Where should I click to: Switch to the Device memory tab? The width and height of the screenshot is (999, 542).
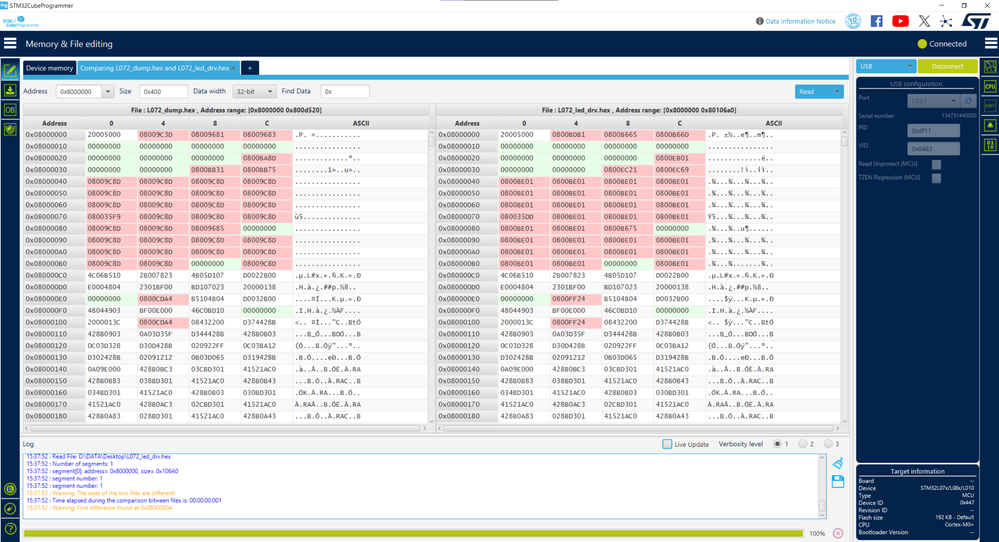[49, 68]
